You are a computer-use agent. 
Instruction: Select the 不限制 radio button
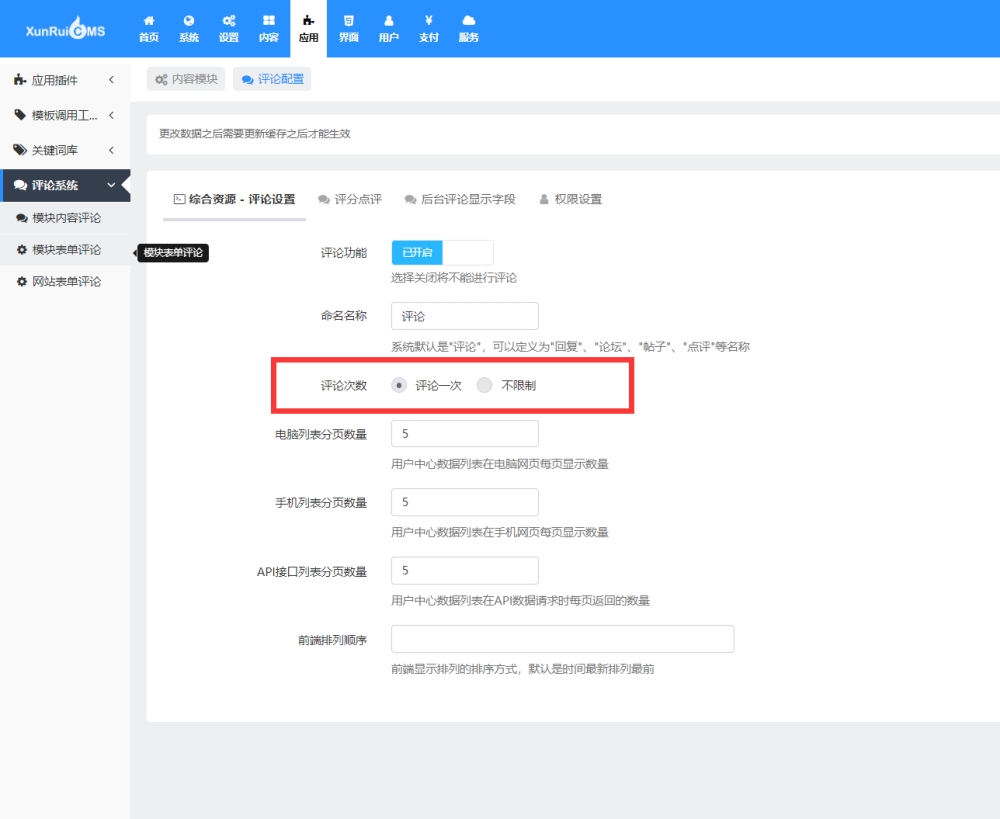coord(485,385)
